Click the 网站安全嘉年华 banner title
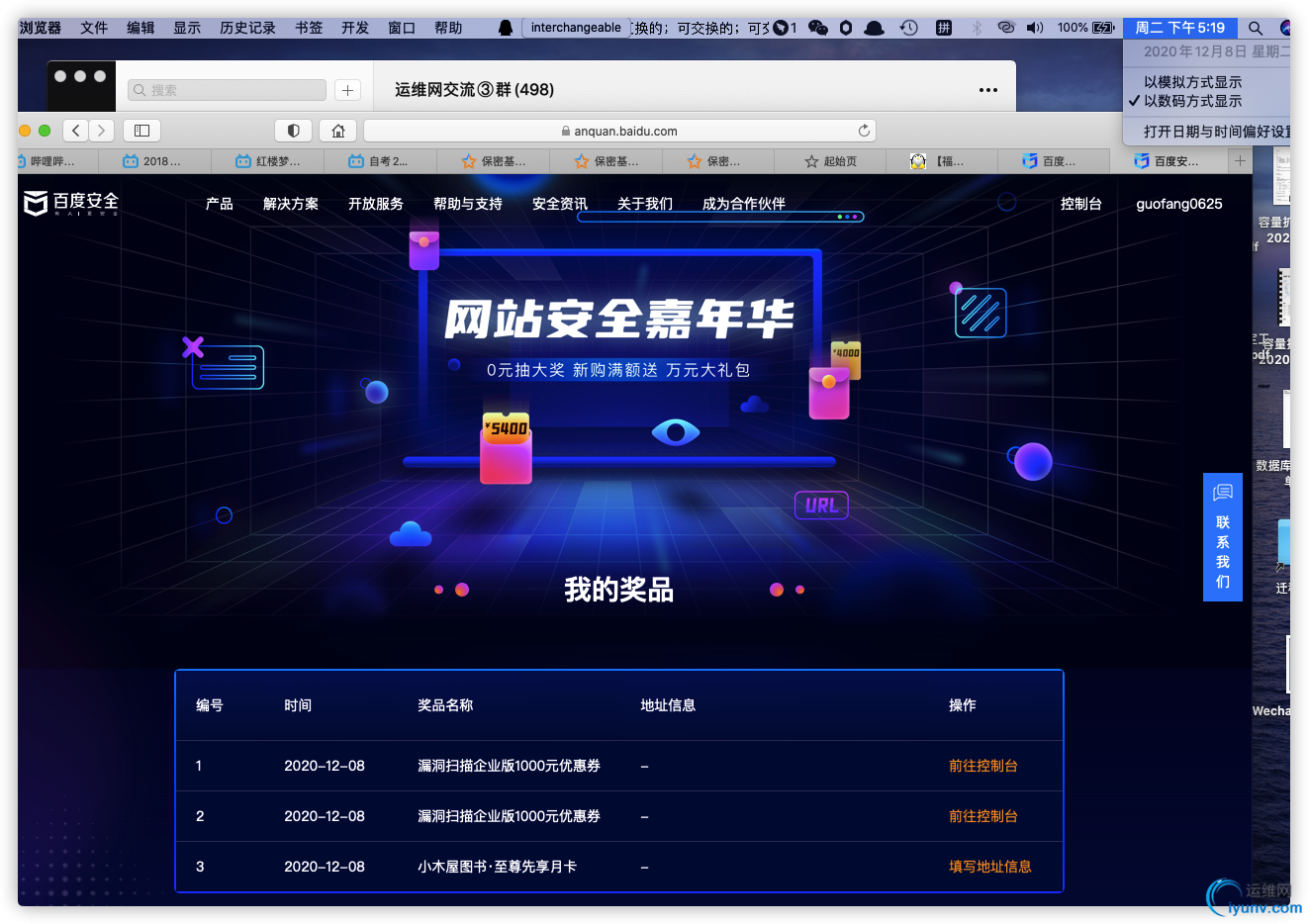Screen dimensions: 1308x924 point(619,319)
